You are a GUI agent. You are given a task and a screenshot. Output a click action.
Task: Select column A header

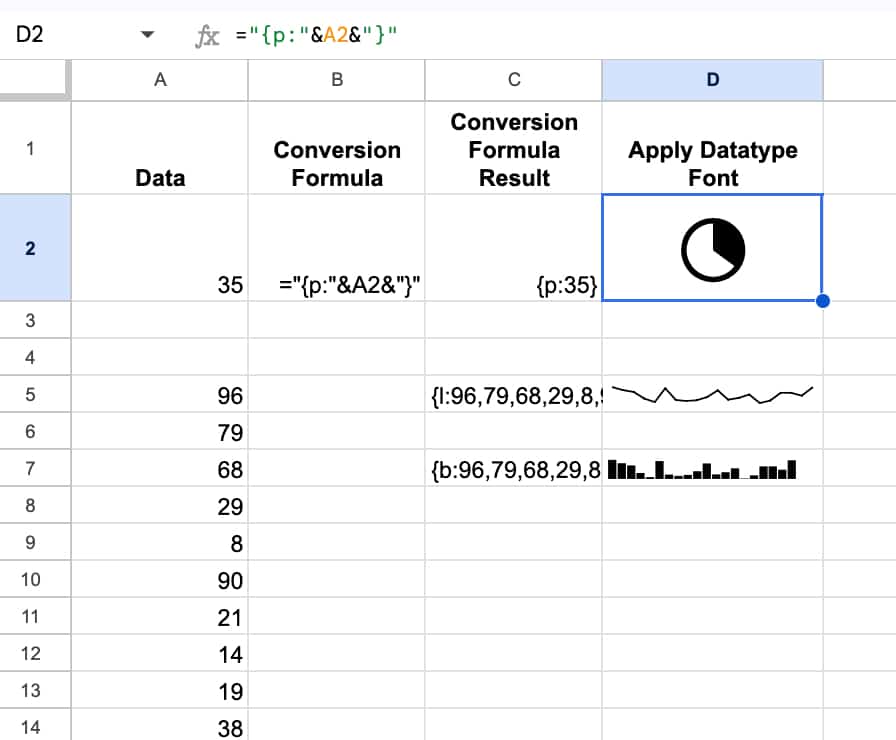[x=160, y=80]
